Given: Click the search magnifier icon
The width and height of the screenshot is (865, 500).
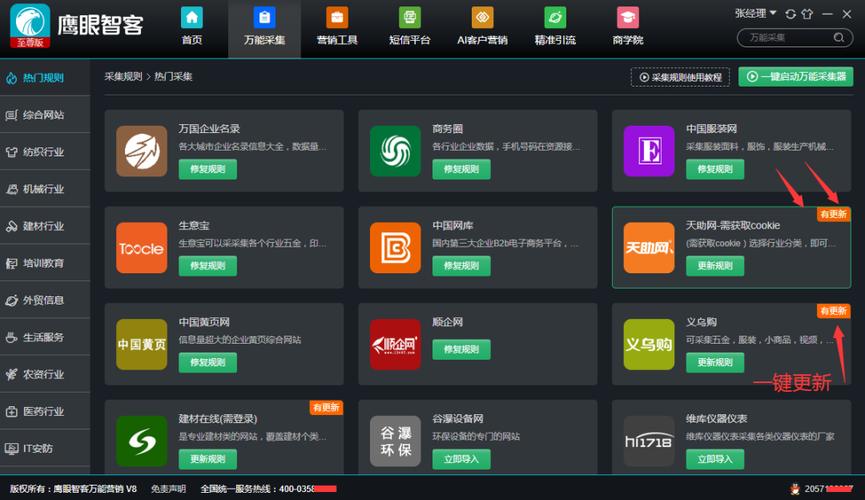Looking at the screenshot, I should click(x=839, y=38).
